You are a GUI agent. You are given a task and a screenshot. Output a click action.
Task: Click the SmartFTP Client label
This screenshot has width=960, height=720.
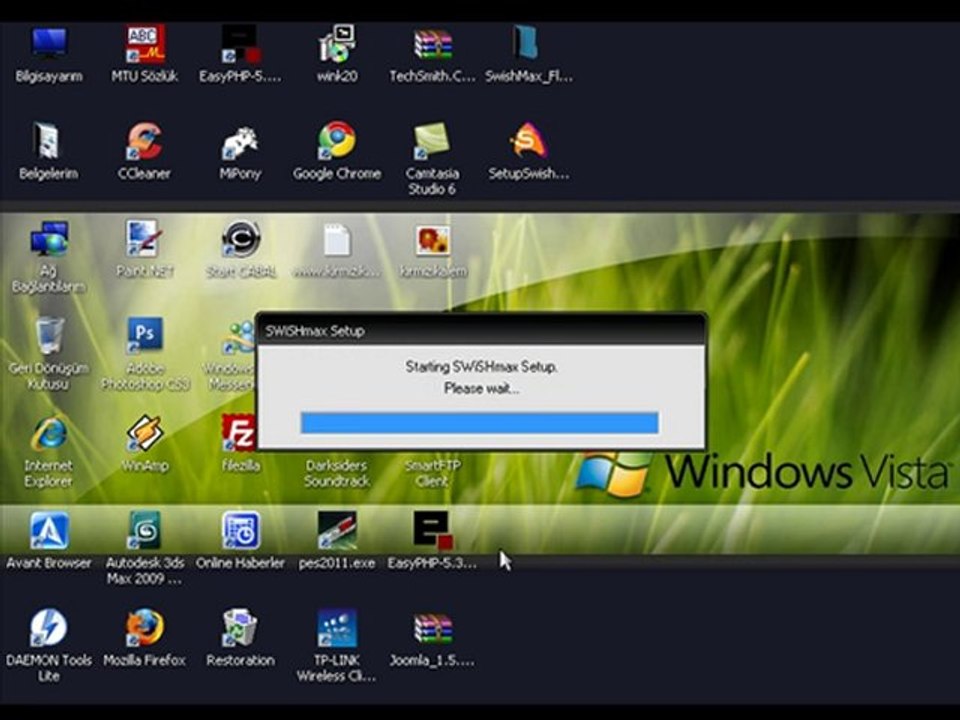[x=432, y=473]
